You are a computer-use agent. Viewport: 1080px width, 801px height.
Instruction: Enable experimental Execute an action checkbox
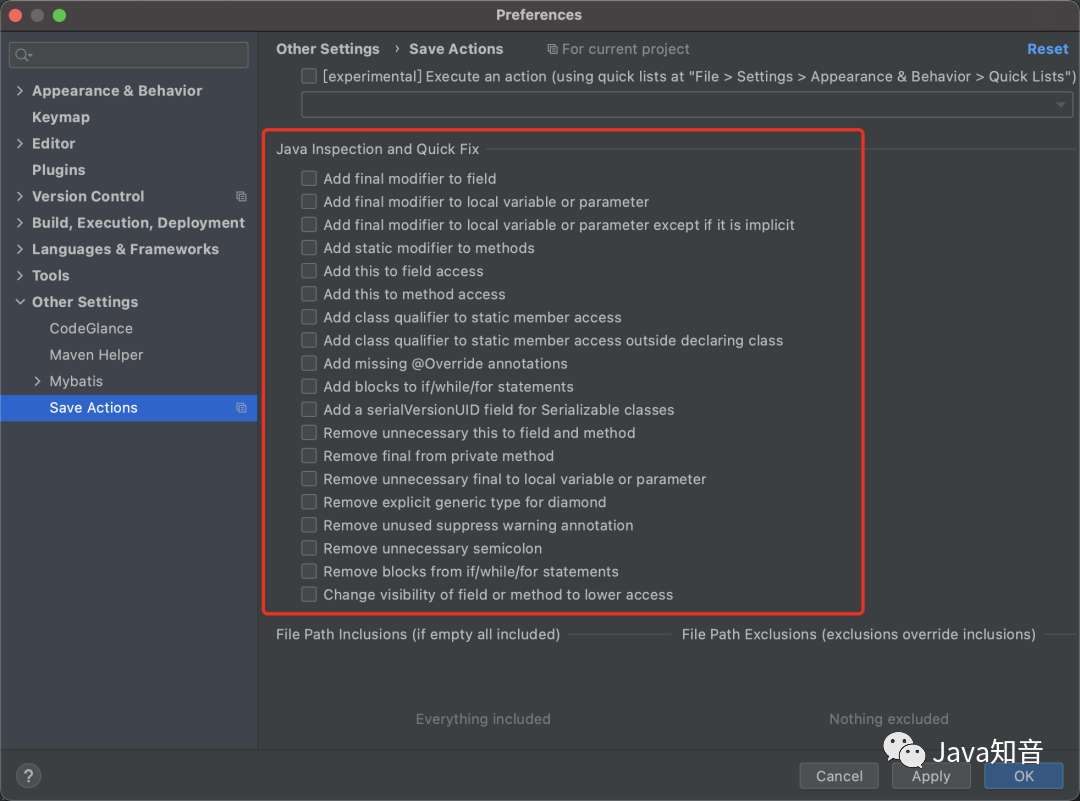(x=309, y=76)
